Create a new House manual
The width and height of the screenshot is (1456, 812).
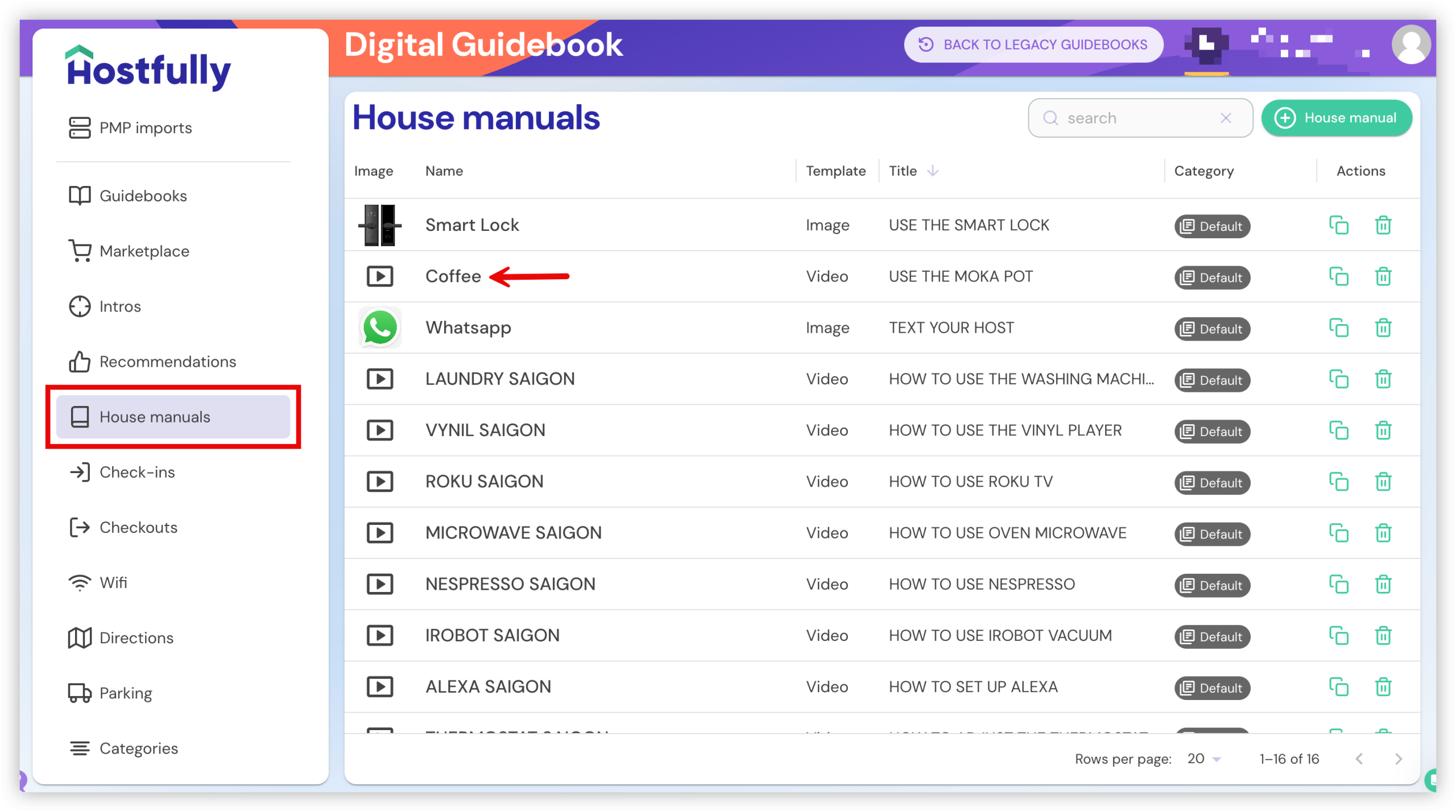(1337, 118)
